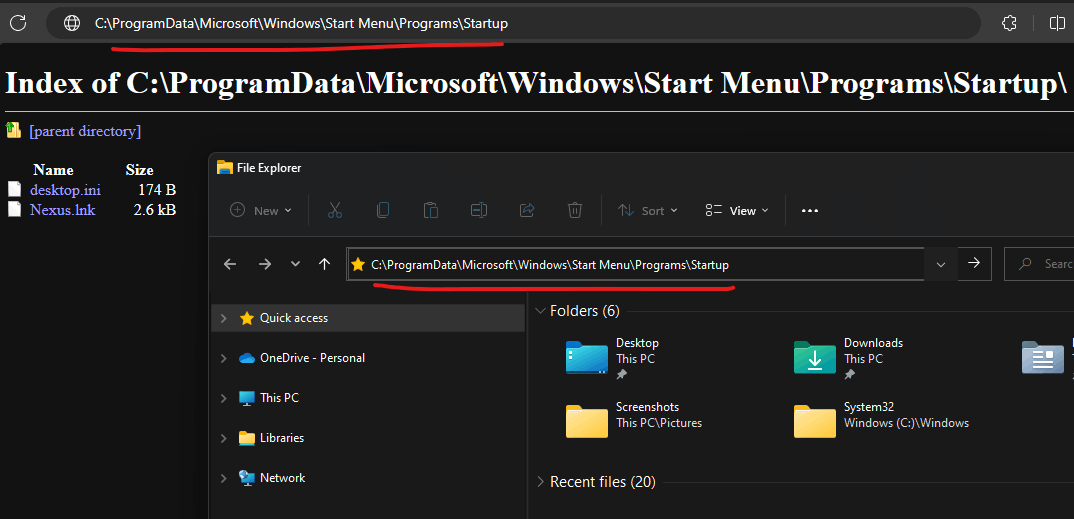Expand the This PC tree node

point(223,398)
